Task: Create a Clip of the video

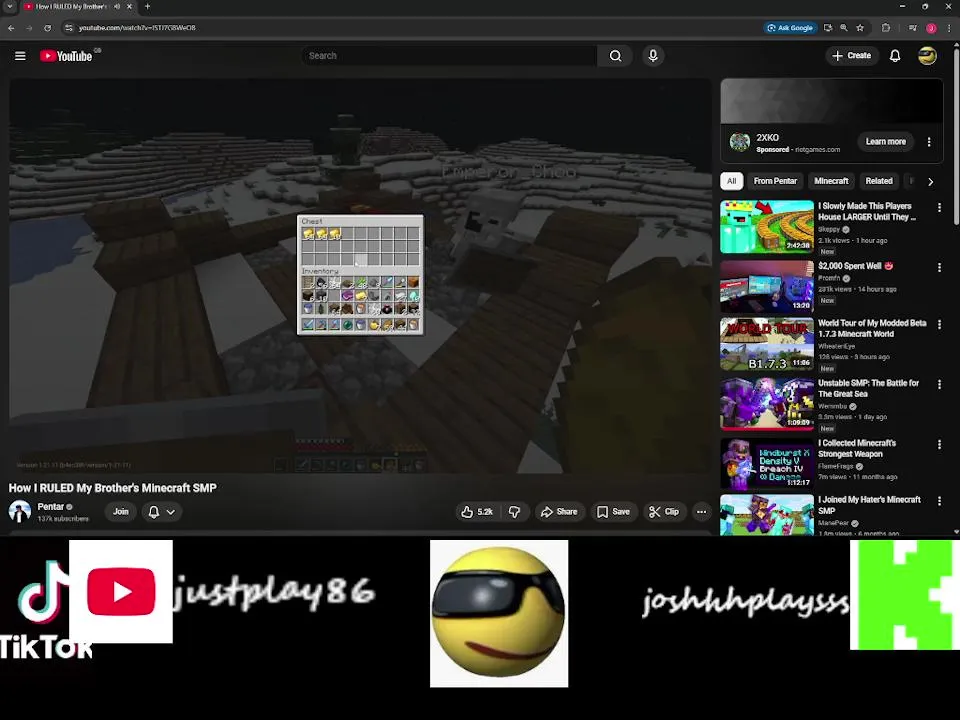Action: (x=664, y=511)
